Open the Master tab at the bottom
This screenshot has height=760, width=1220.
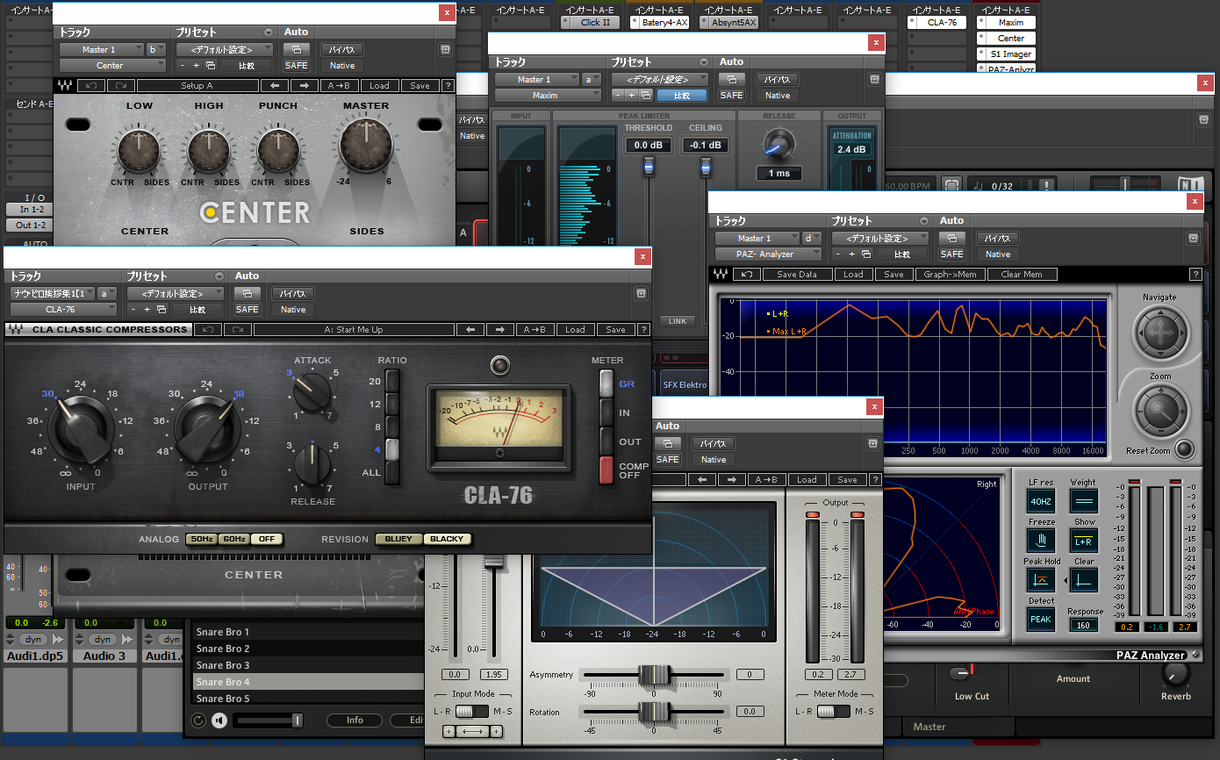pyautogui.click(x=929, y=727)
